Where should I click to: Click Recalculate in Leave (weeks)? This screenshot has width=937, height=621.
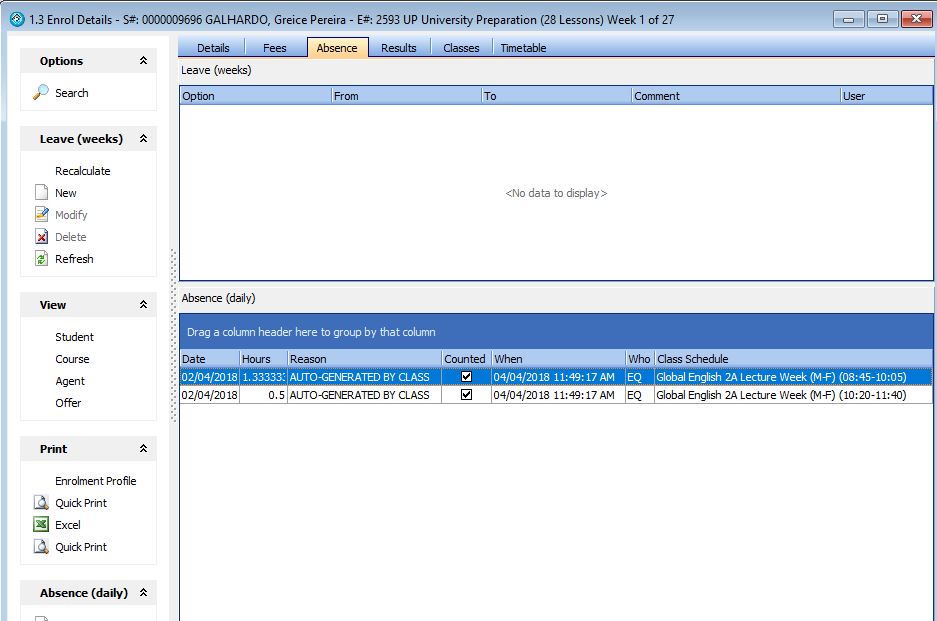tap(82, 171)
